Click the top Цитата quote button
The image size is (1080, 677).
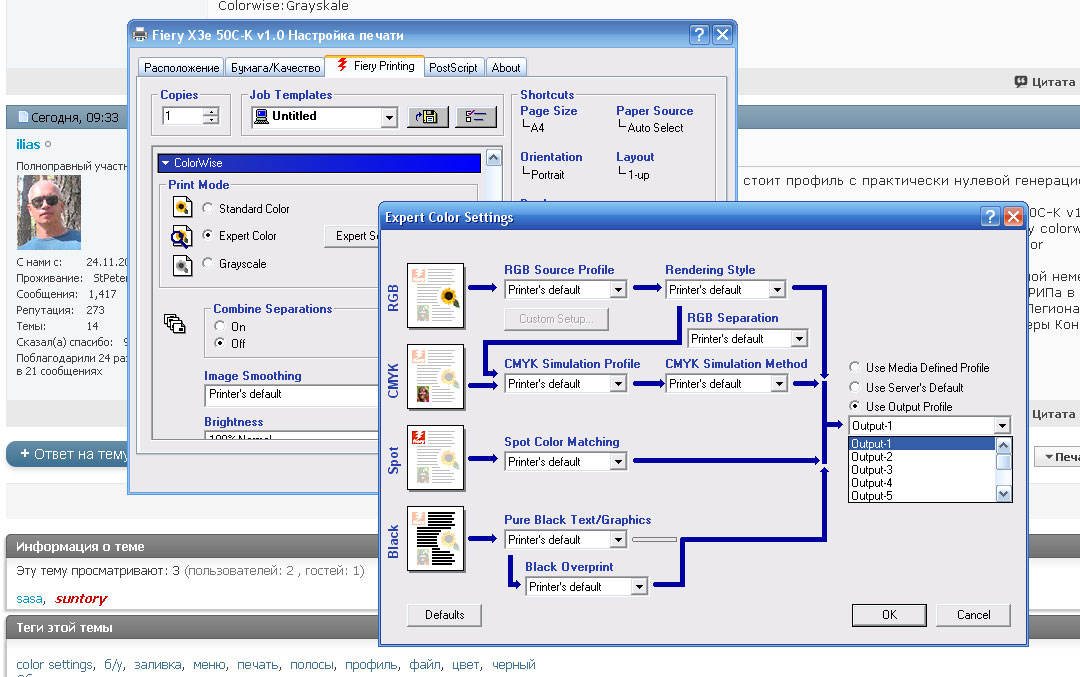tap(1045, 81)
